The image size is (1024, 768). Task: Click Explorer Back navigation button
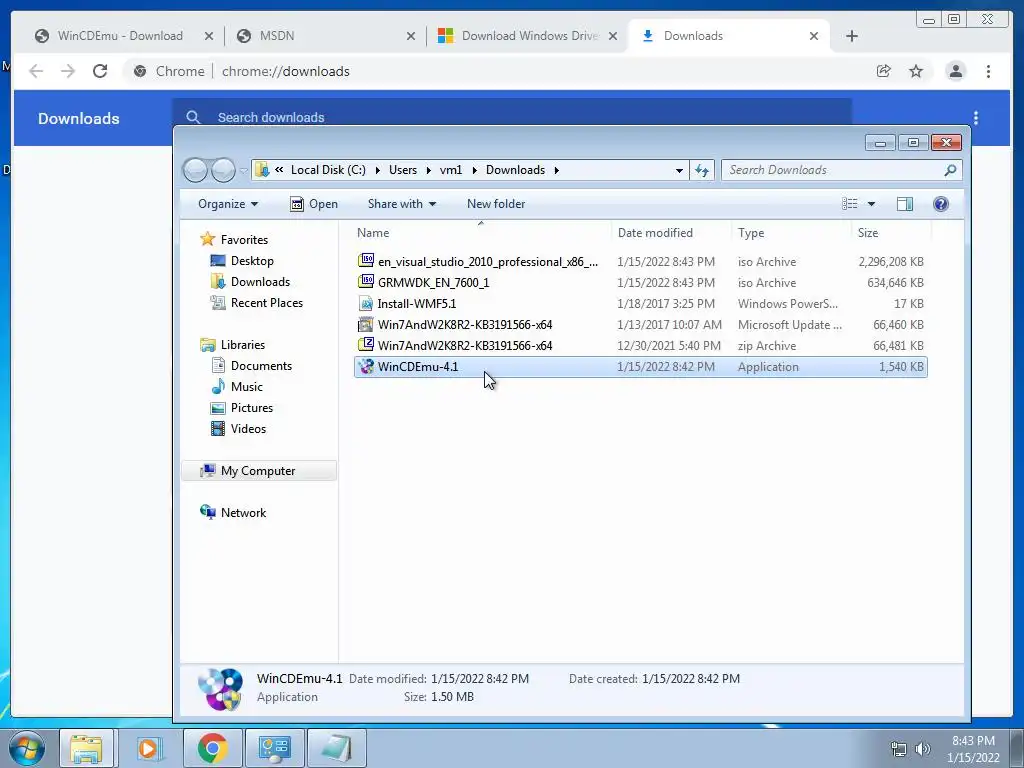point(195,170)
